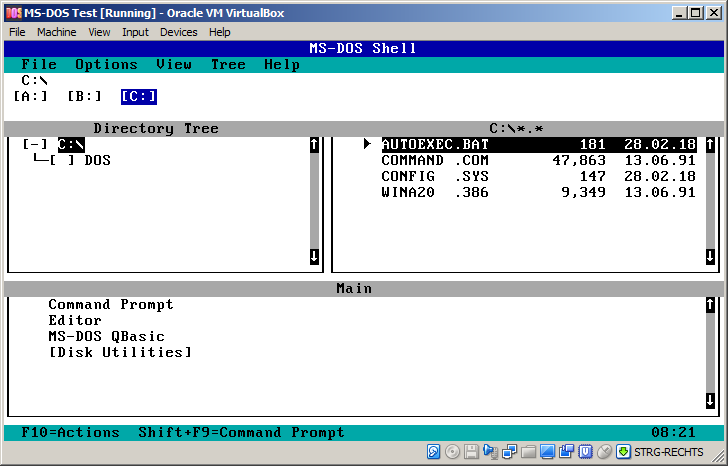728x466 pixels.
Task: Open the DOS Shell Help menu
Action: [282, 65]
